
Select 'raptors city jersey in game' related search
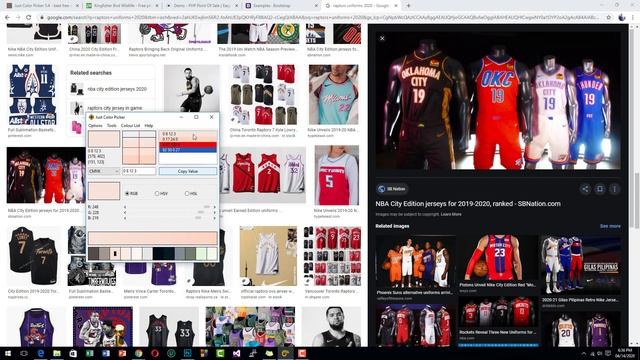pyautogui.click(x=110, y=108)
